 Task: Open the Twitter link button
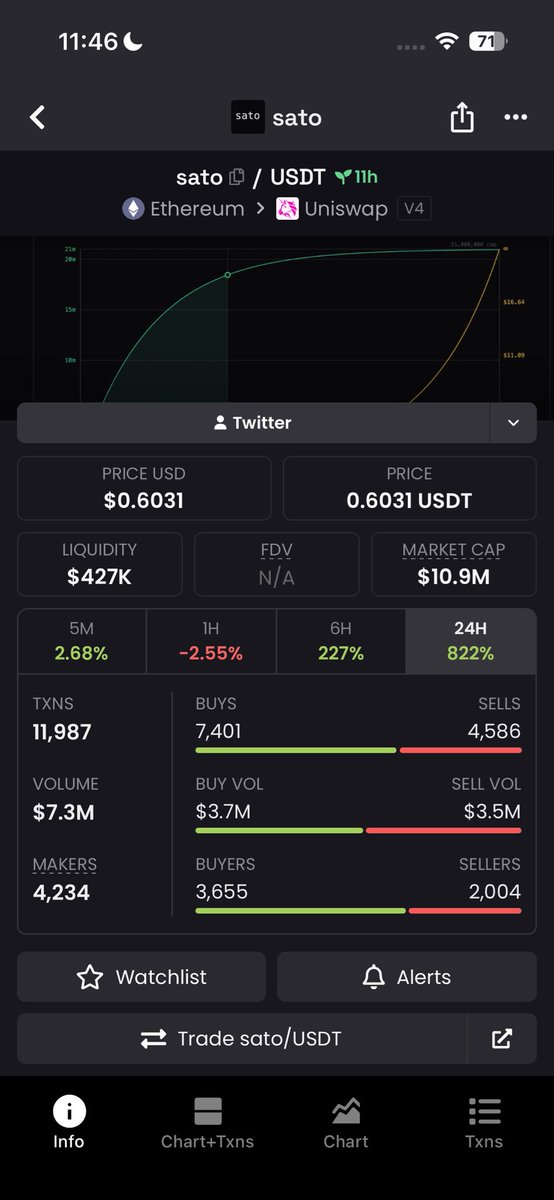tap(253, 423)
